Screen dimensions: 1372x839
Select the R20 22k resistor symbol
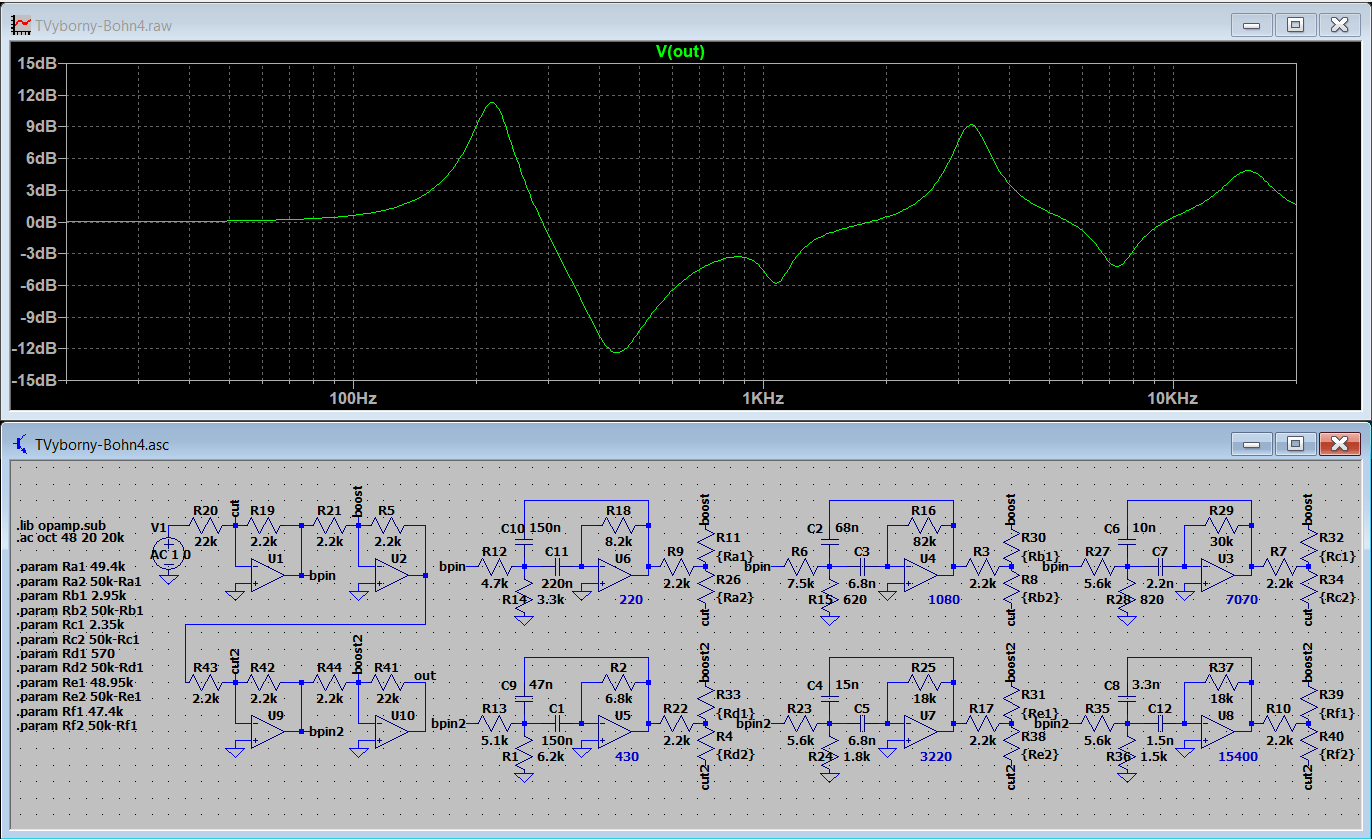pyautogui.click(x=205, y=524)
